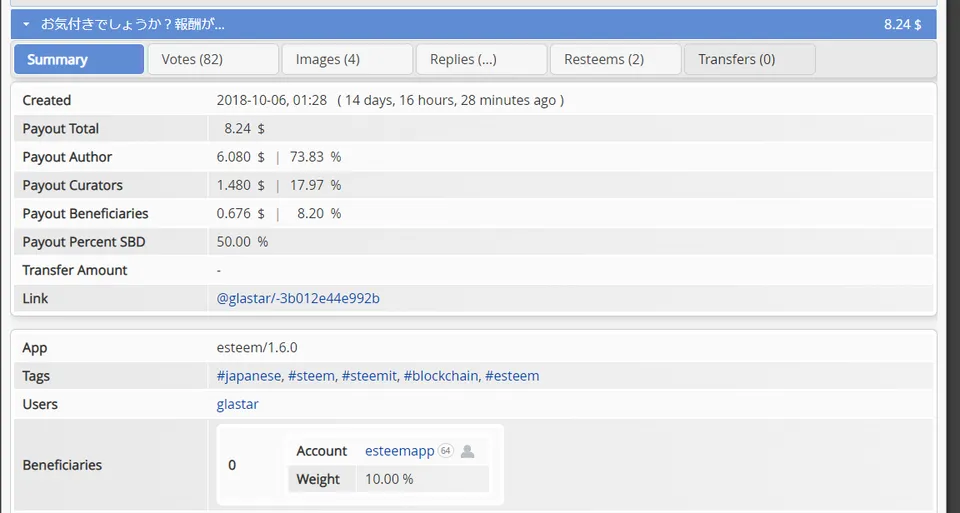Select the Summary tab
This screenshot has height=513, width=960.
(79, 59)
